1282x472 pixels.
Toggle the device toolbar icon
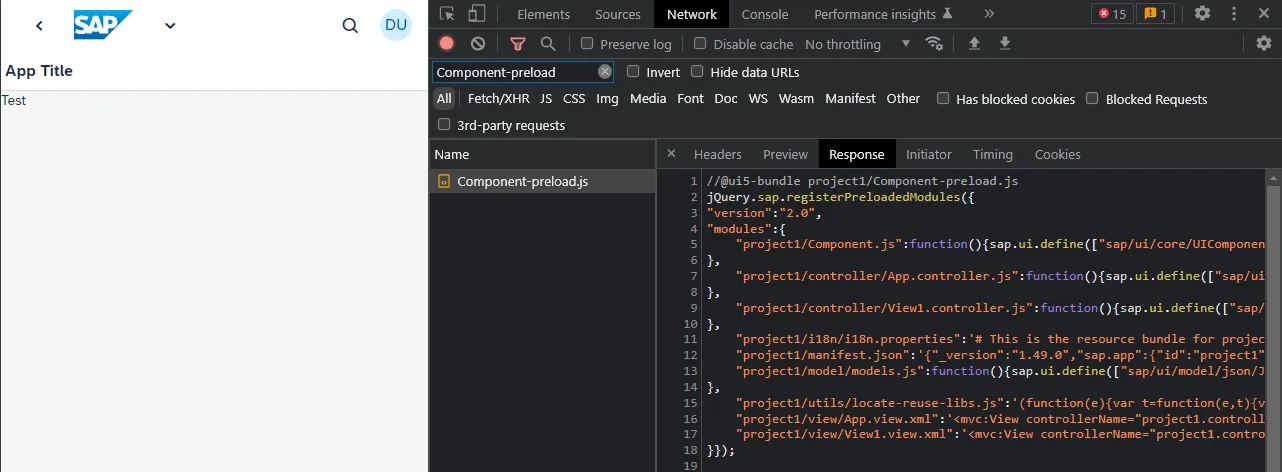477,14
